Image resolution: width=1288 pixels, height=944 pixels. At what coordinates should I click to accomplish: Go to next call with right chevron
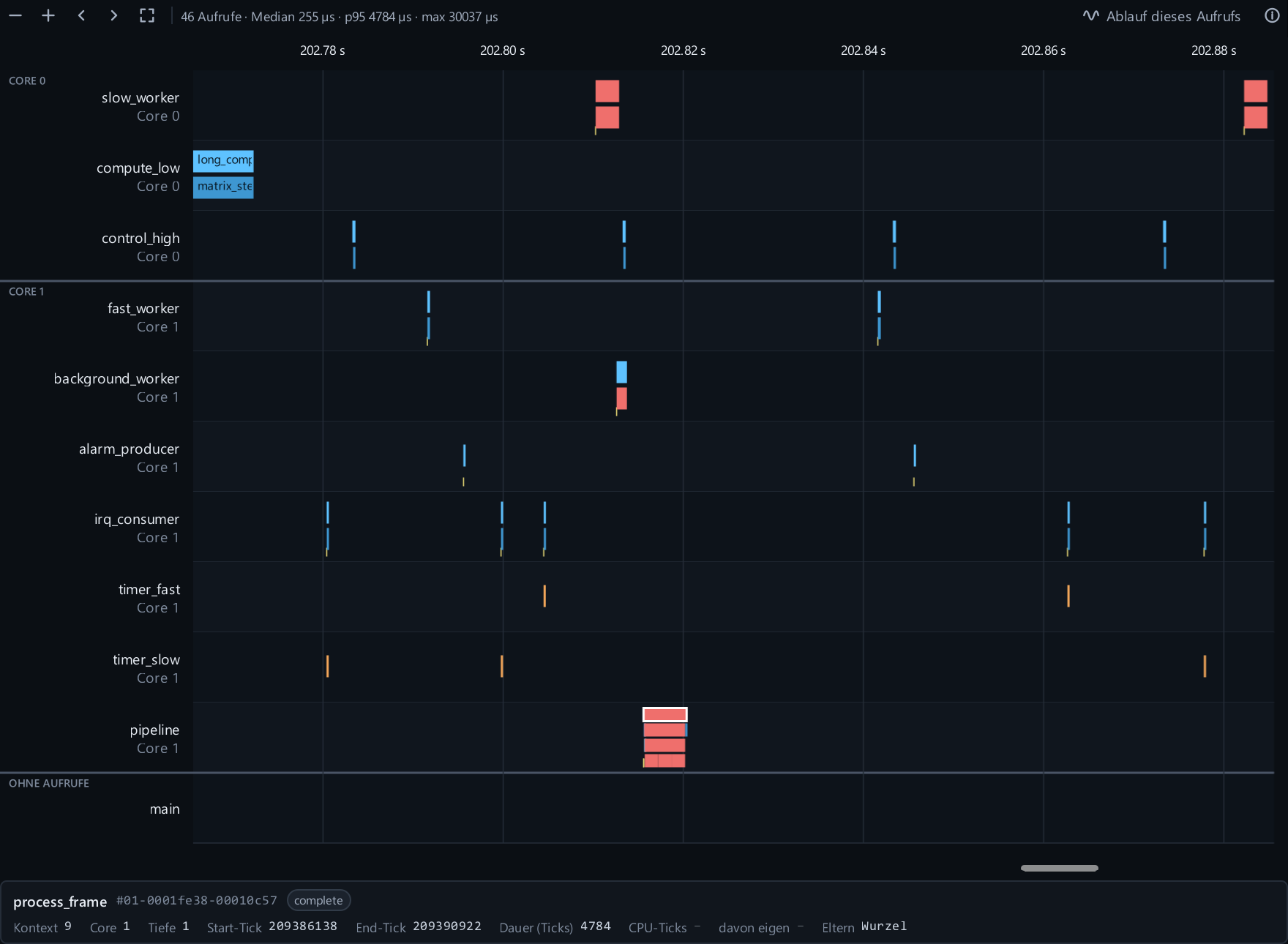point(113,15)
